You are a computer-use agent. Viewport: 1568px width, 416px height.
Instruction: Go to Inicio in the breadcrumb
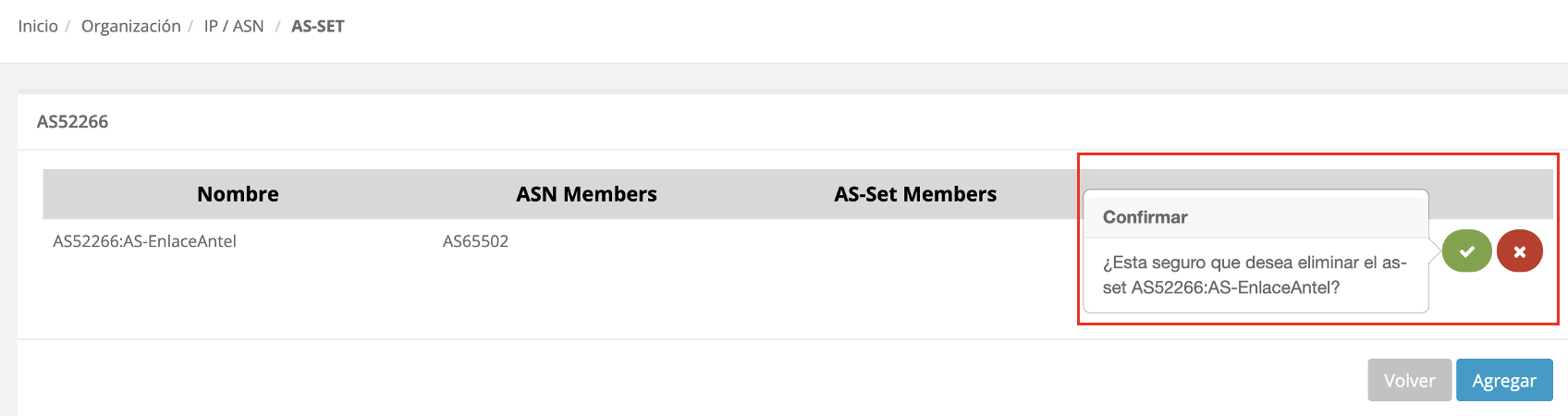(x=38, y=26)
